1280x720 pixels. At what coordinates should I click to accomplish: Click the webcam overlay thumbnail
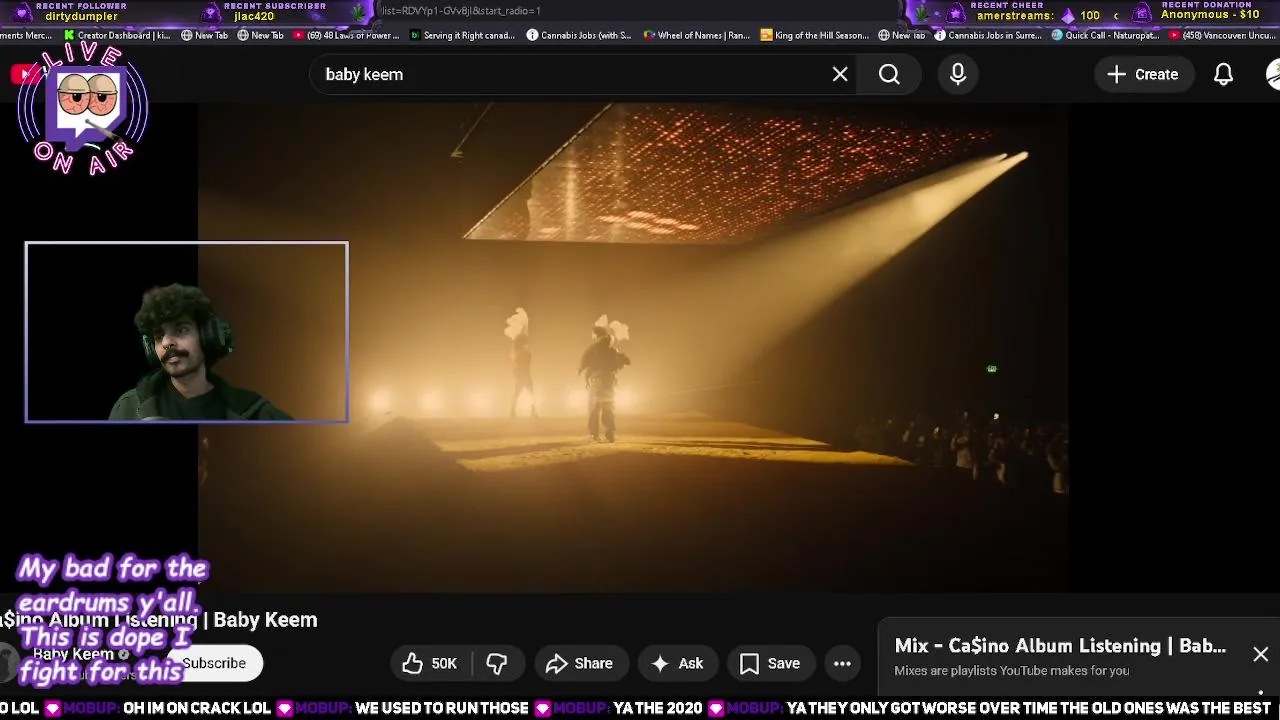187,332
